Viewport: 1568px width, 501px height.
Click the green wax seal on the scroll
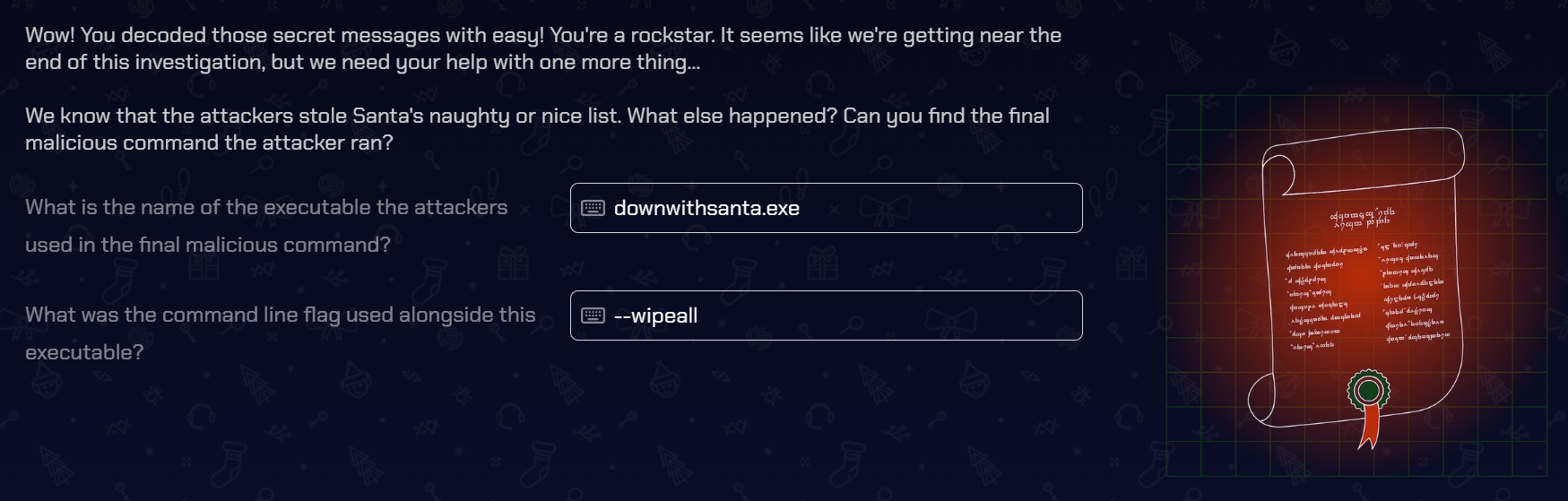(x=1368, y=391)
